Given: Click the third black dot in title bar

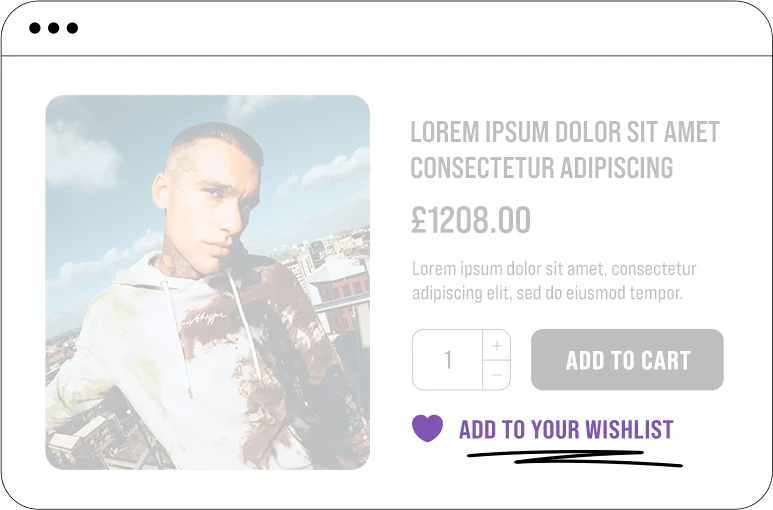Looking at the screenshot, I should pos(72,28).
